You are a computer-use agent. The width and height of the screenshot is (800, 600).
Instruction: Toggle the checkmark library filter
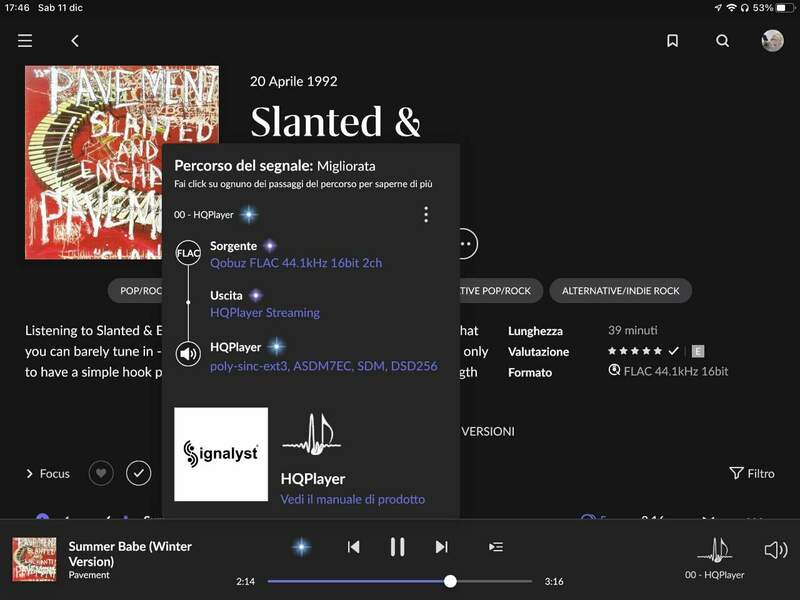139,473
